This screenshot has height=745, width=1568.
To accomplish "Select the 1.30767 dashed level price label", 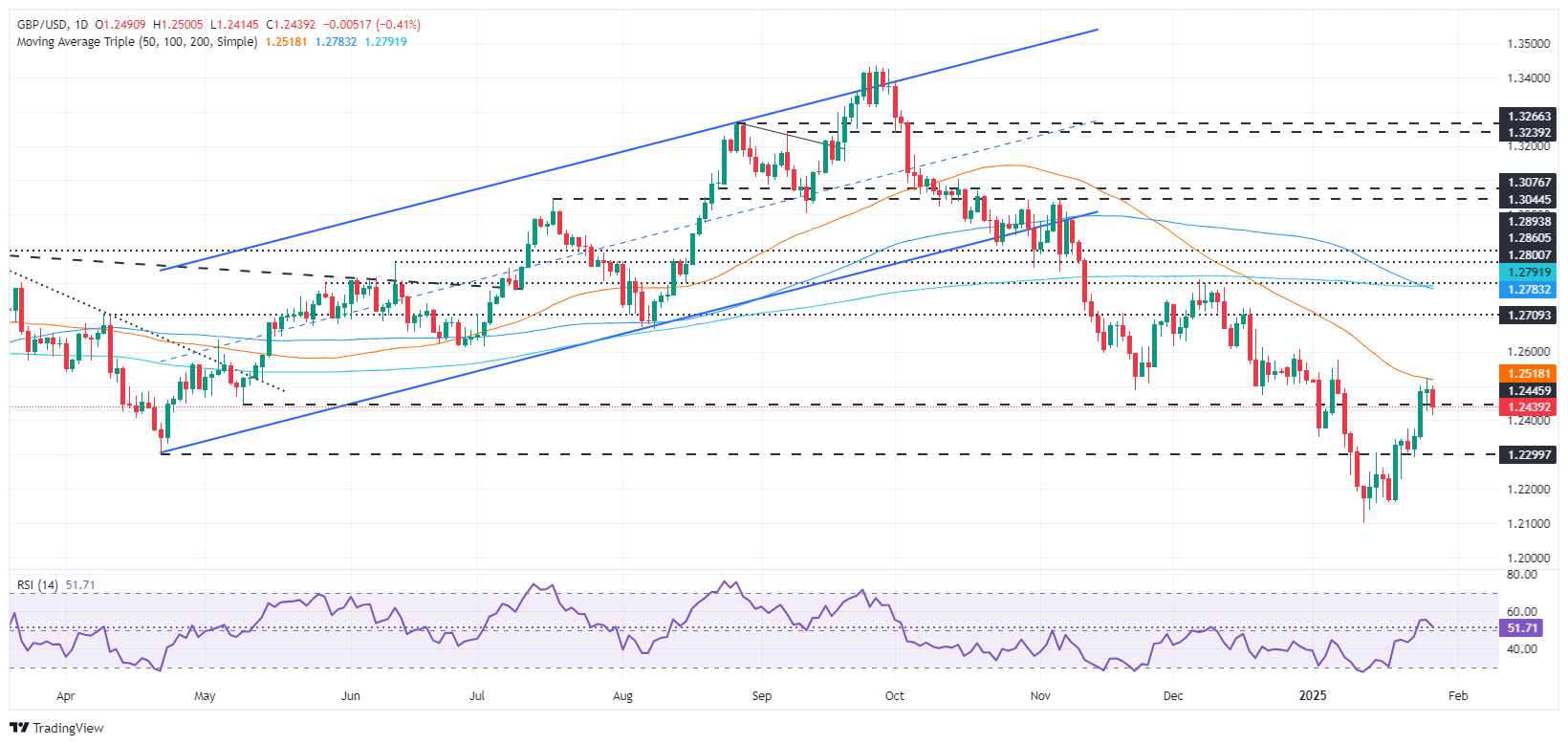I will pos(1530,182).
